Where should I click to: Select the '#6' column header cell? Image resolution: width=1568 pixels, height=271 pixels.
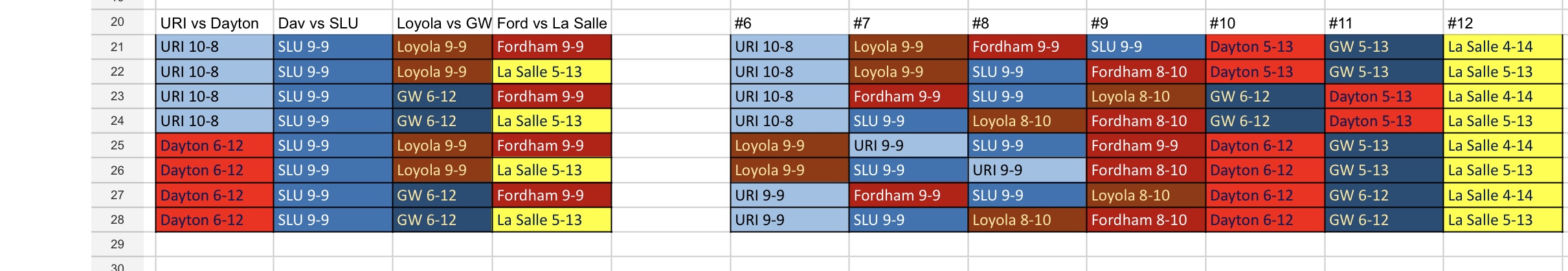pos(789,23)
